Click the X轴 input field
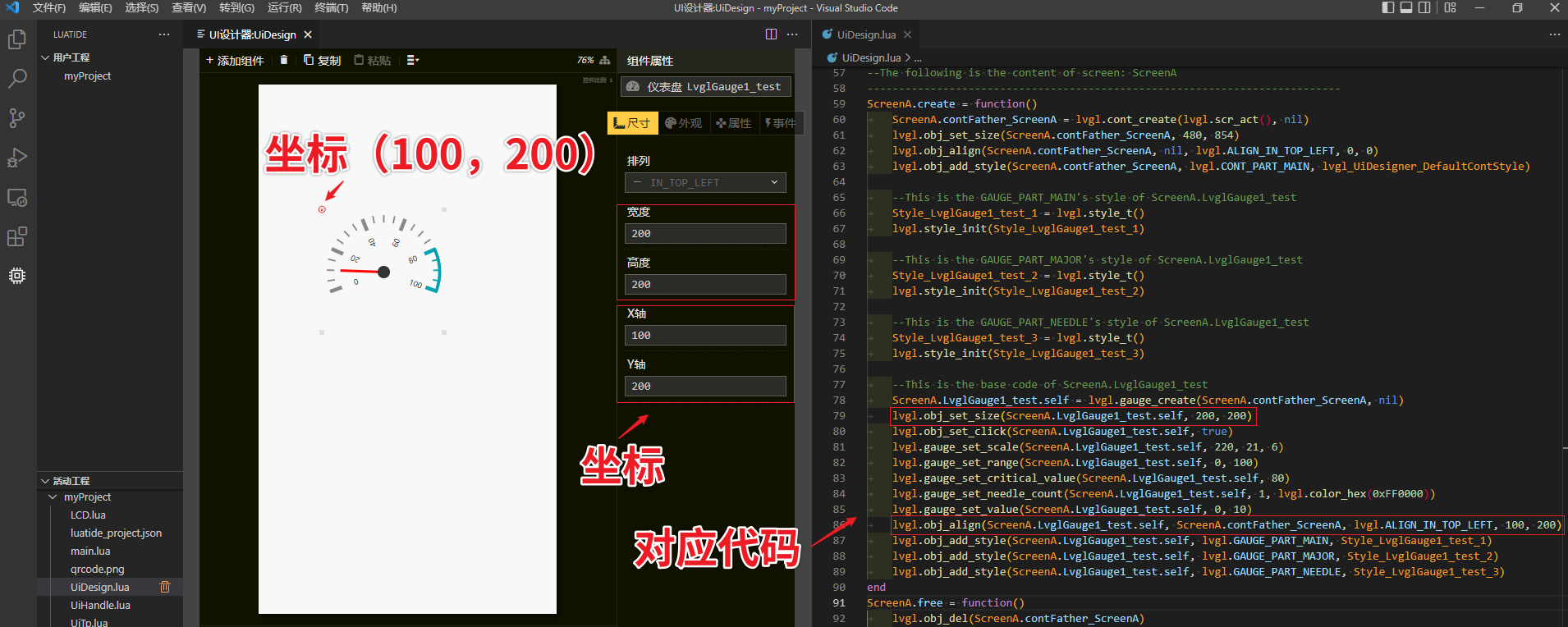The width and height of the screenshot is (1568, 627). 705,335
